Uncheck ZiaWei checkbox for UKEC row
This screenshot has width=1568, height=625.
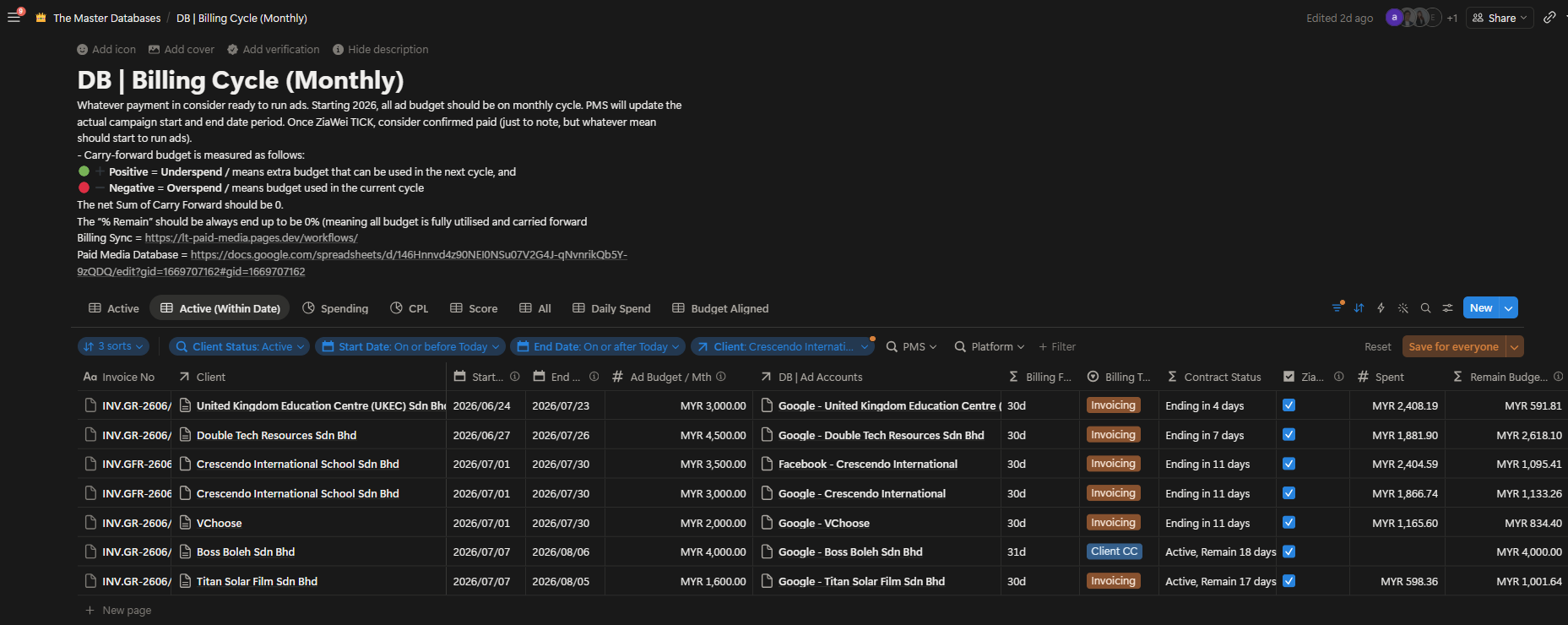click(1289, 405)
